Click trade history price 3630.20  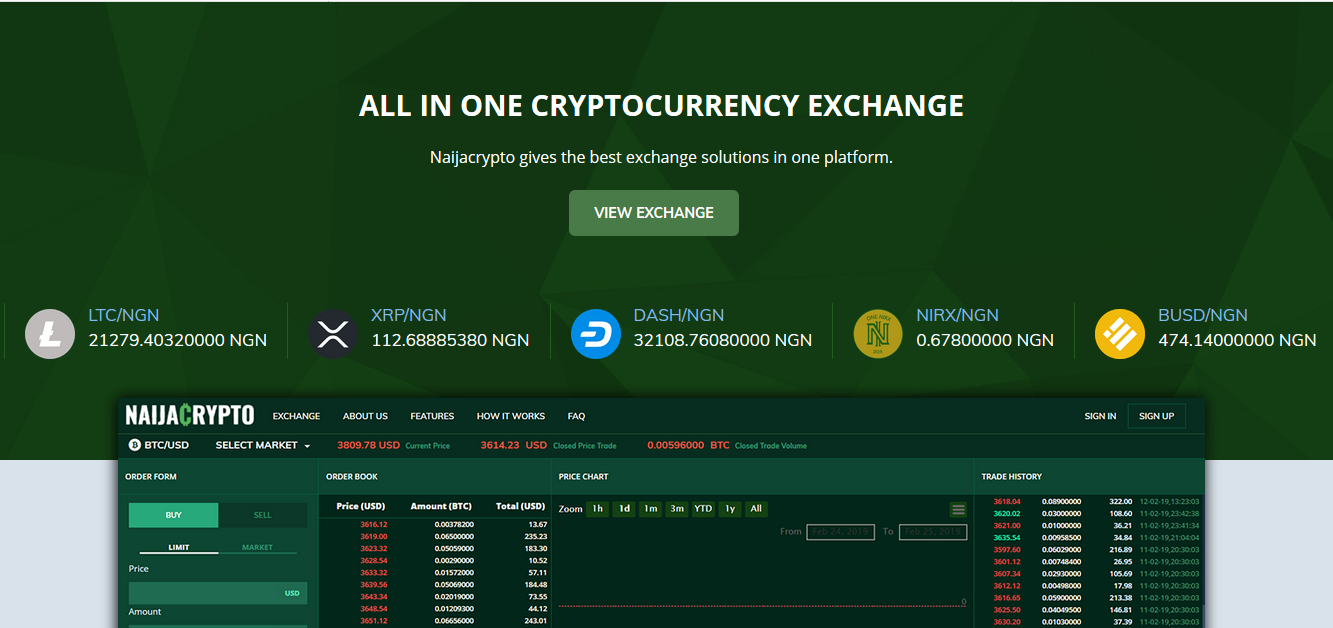1007,622
